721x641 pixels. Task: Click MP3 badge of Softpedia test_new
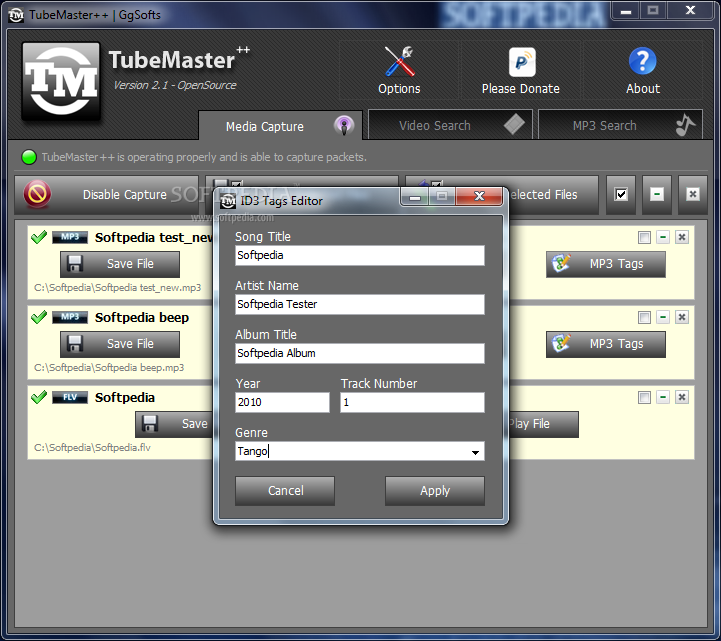click(70, 237)
